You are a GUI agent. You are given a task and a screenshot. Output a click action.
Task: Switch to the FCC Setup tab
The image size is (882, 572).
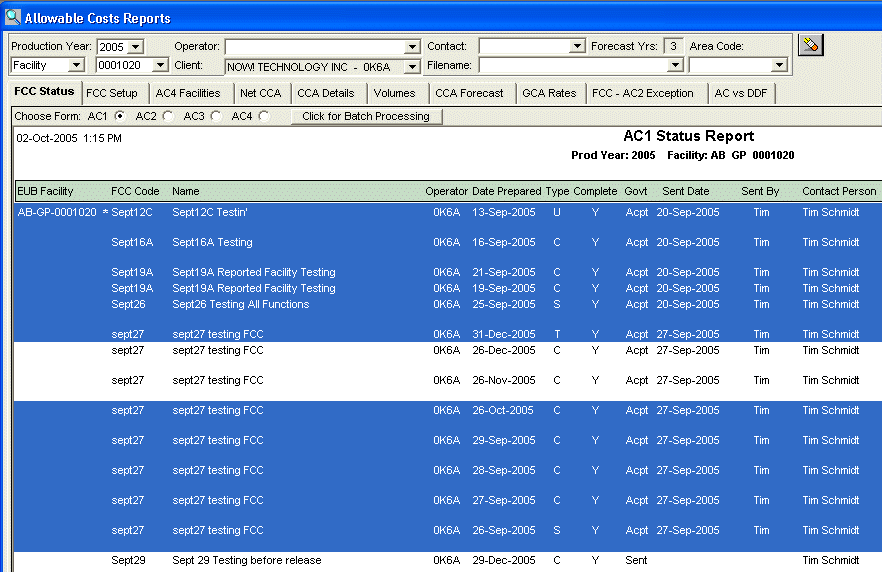tap(112, 93)
